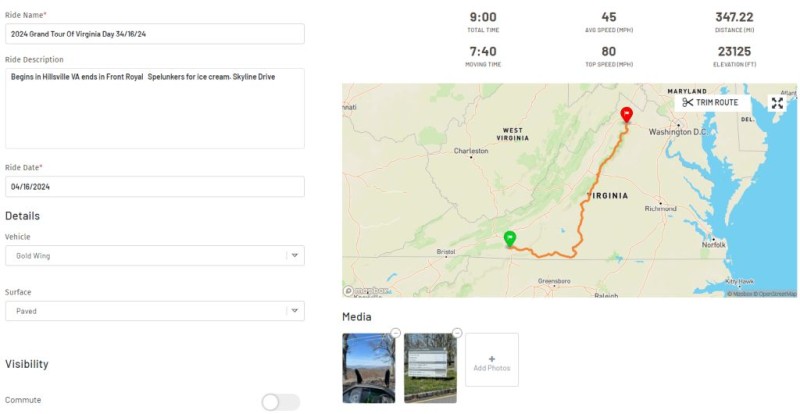
Task: Expand the Vehicle dropdown
Action: 294,256
